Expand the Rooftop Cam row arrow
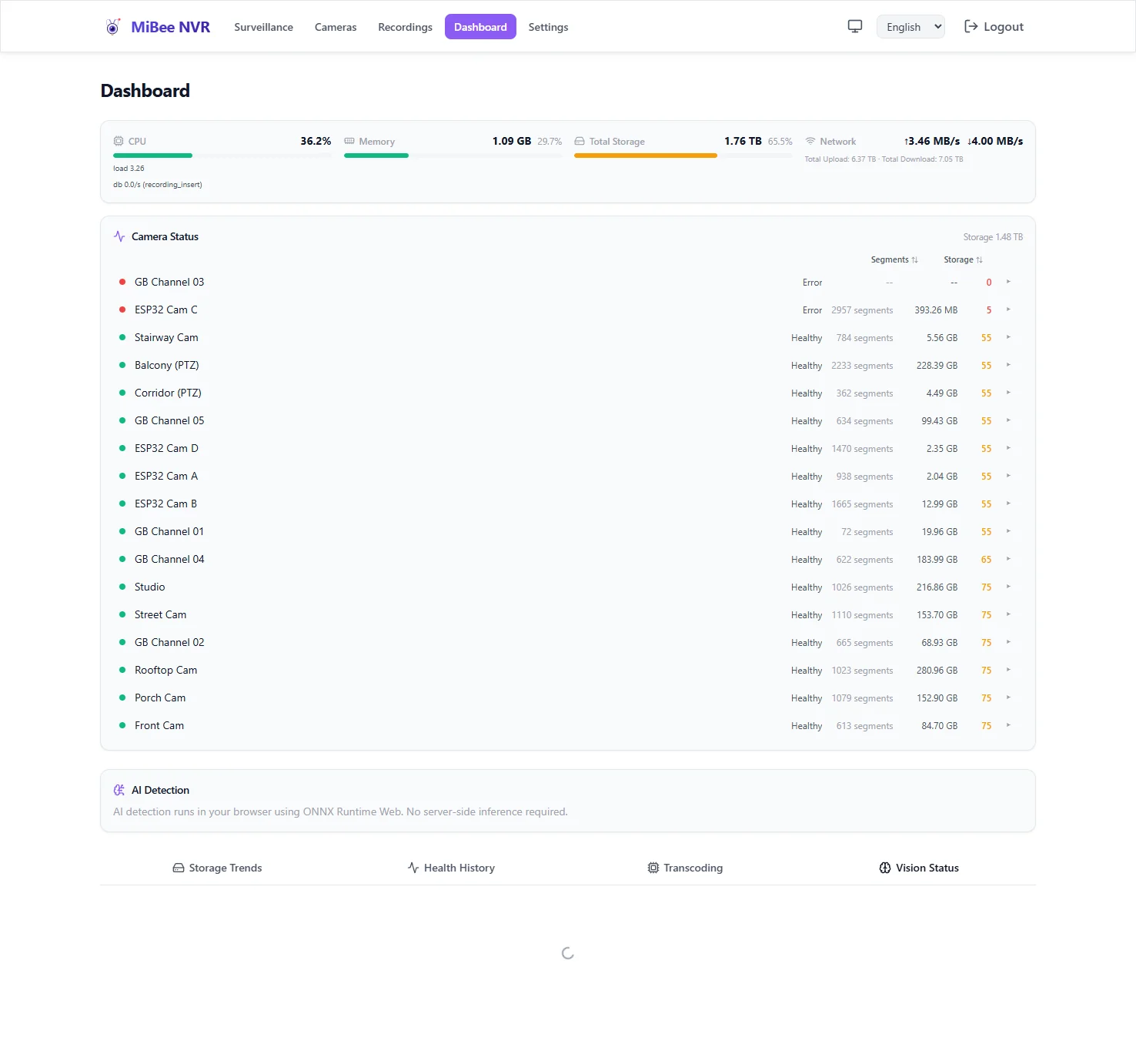The image size is (1136, 1064). point(1008,670)
